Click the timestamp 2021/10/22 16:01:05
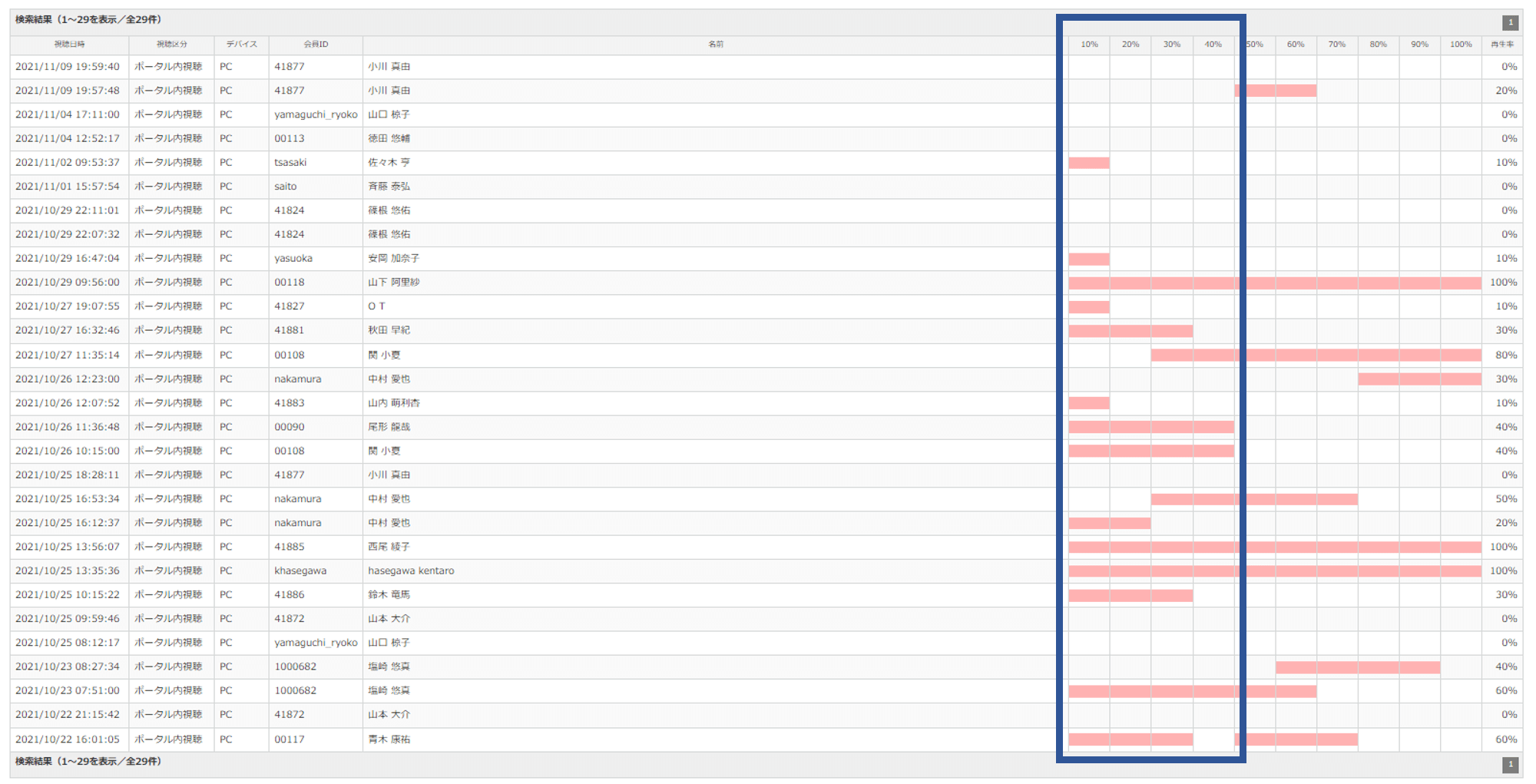1536x784 pixels. pyautogui.click(x=68, y=739)
